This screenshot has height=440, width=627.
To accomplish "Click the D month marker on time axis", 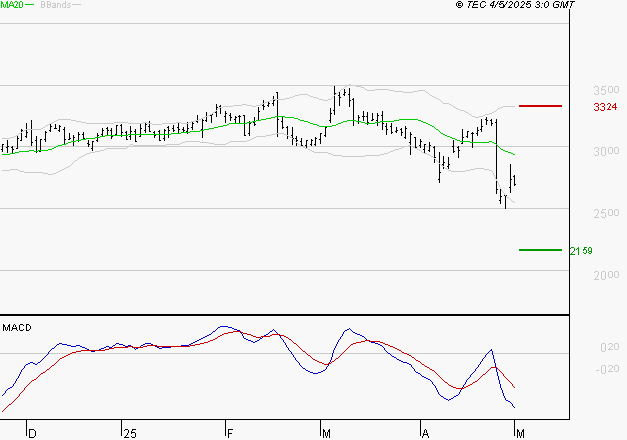I will click(32, 434).
